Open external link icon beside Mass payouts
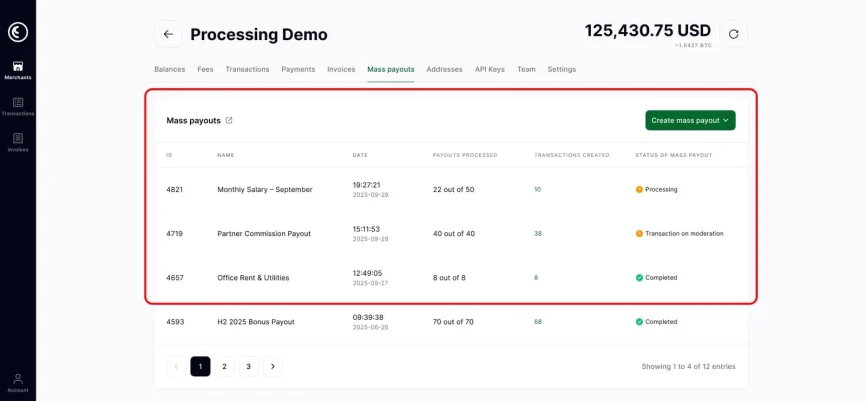This screenshot has width=866, height=401. tap(229, 120)
